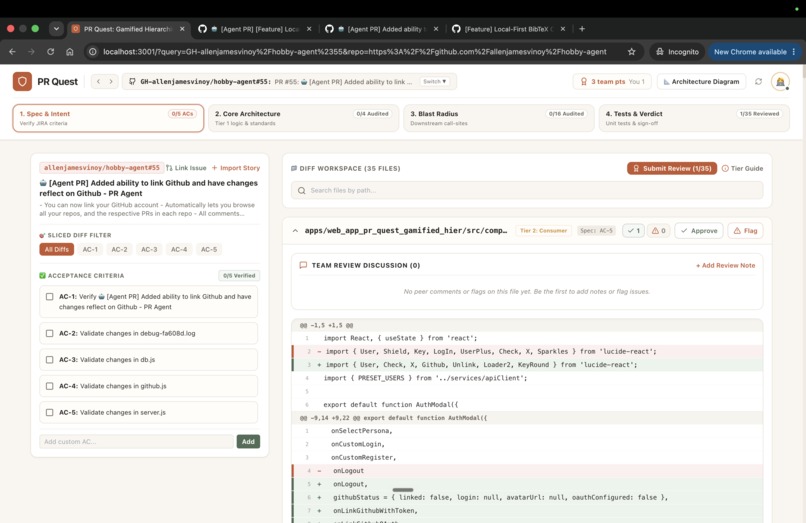This screenshot has width=806, height=523.
Task: Open browser home page
Action: [x=70, y=51]
